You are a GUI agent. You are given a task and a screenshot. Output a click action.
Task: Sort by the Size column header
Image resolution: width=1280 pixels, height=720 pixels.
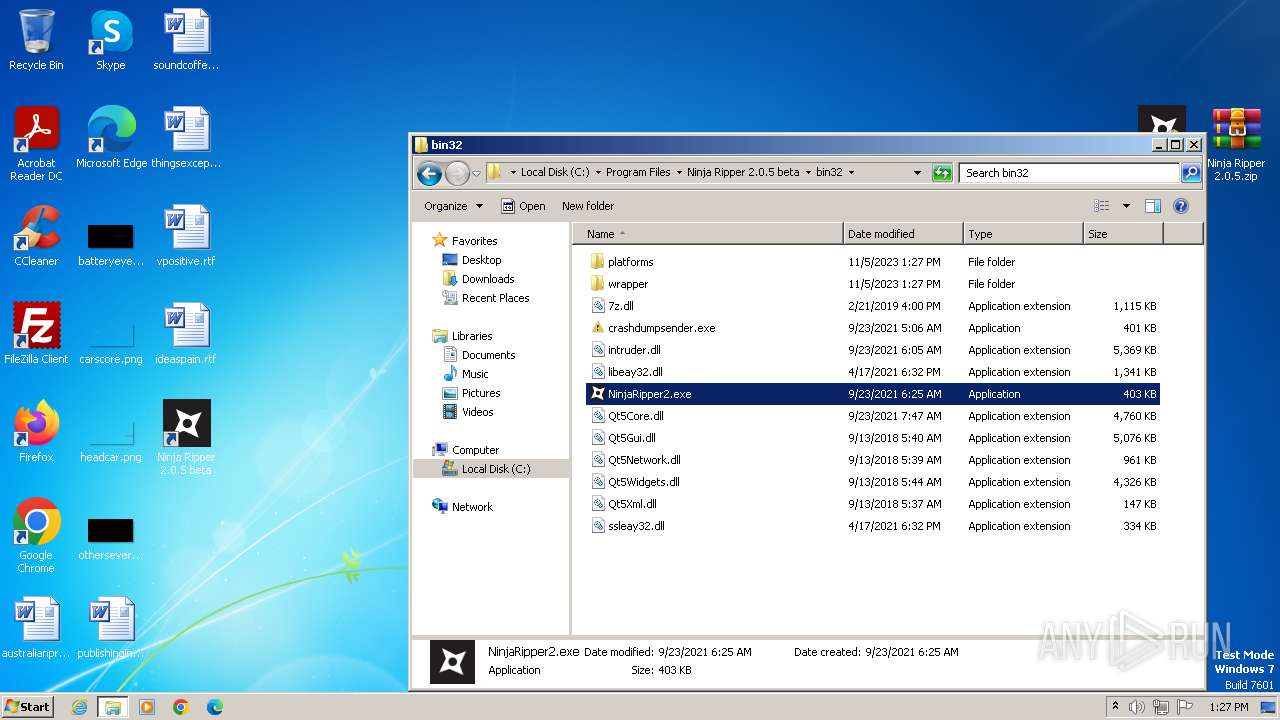click(x=1123, y=234)
